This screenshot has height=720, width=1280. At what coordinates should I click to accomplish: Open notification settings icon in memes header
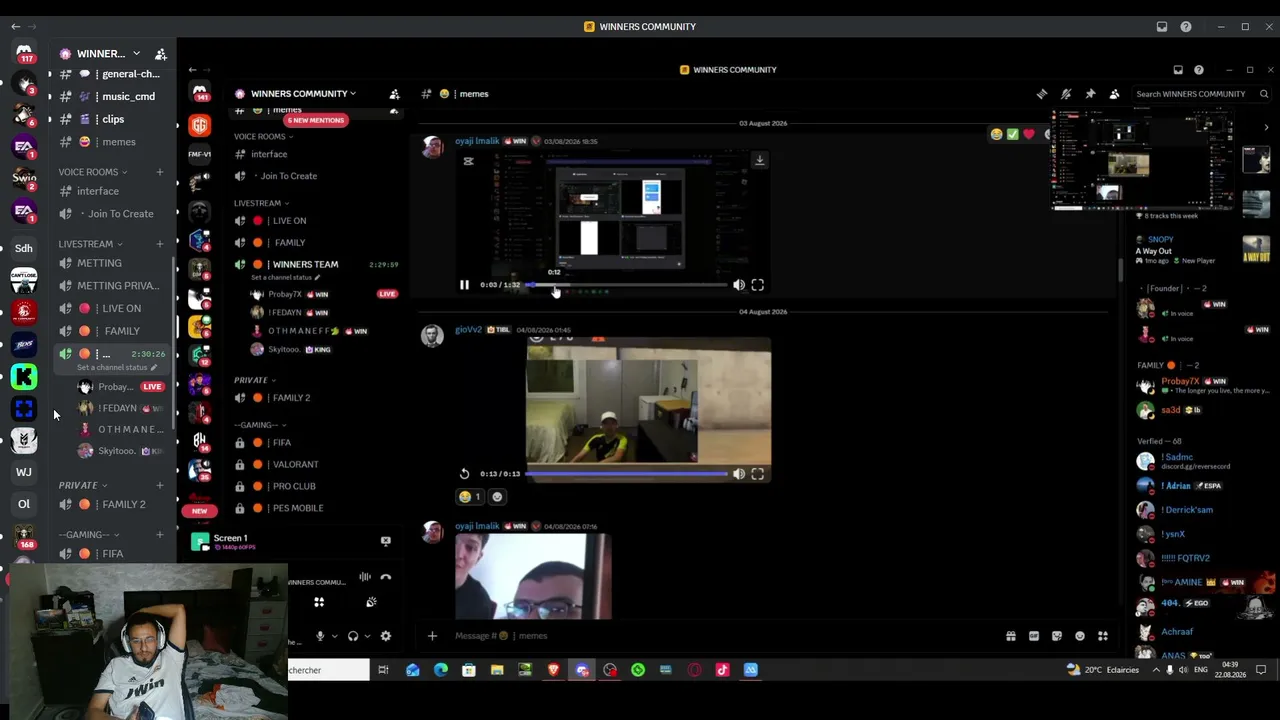1066,94
